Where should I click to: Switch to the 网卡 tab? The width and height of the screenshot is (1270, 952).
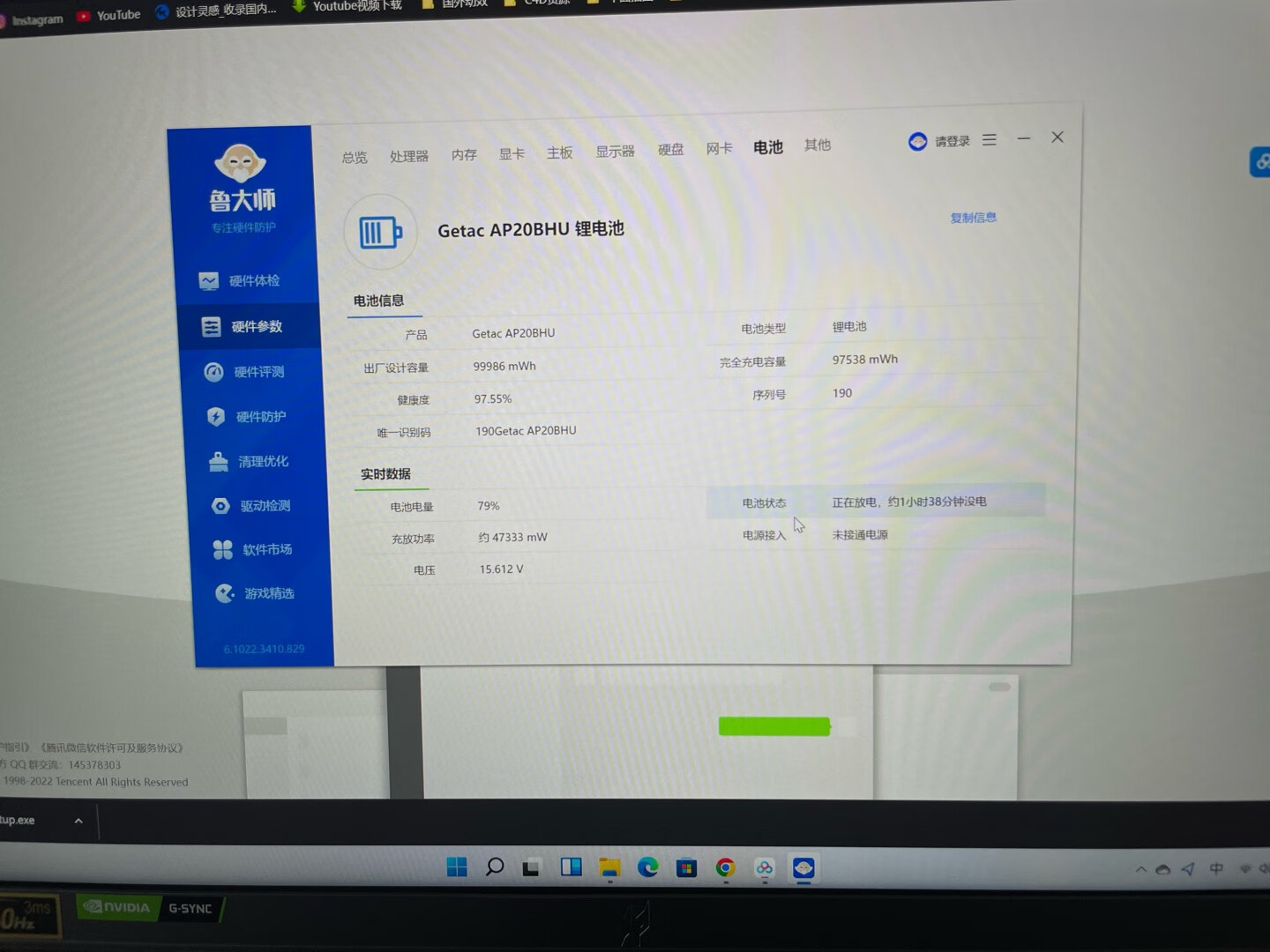click(719, 149)
